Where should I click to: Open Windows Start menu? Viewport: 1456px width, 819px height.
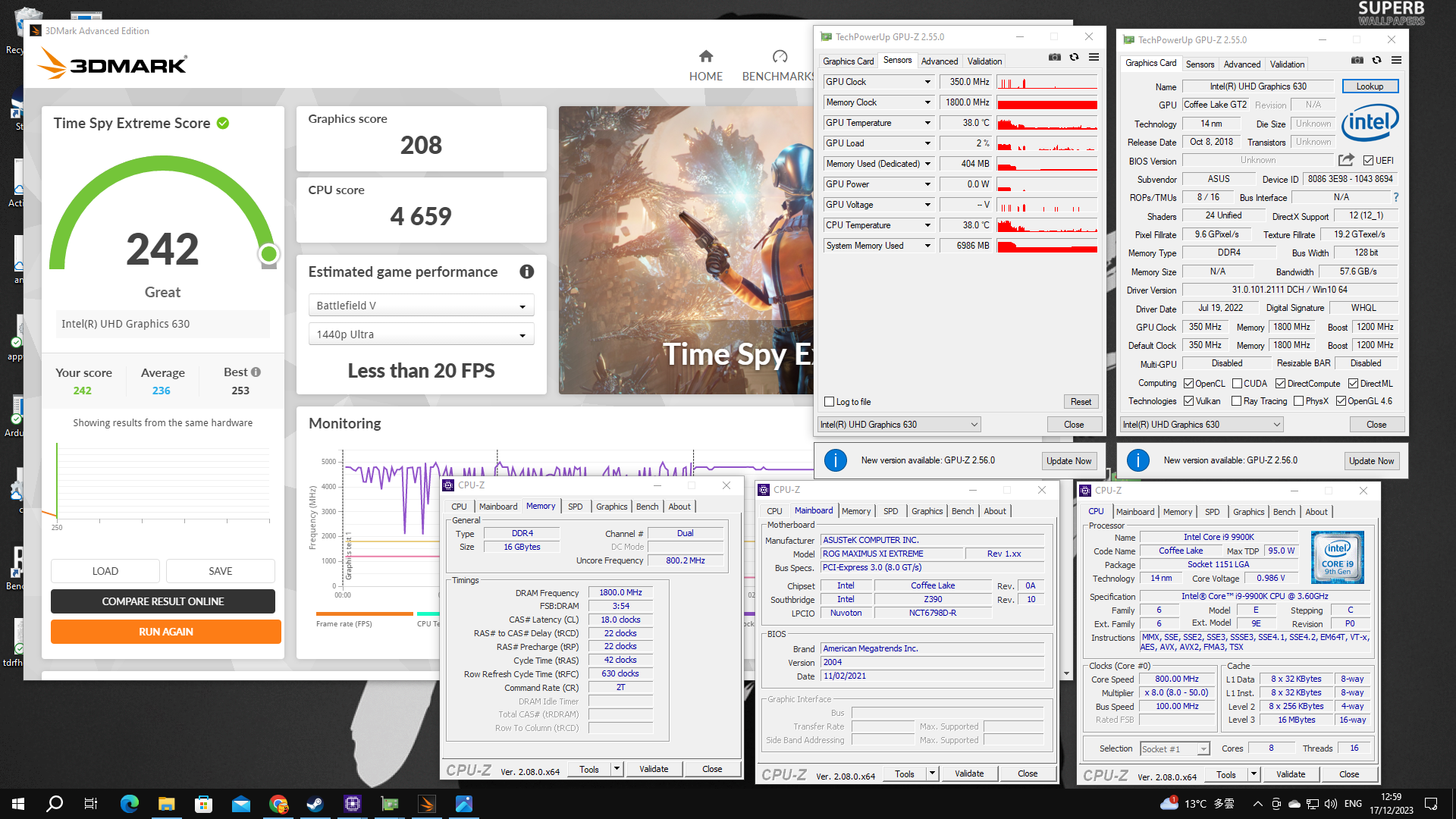click(18, 804)
